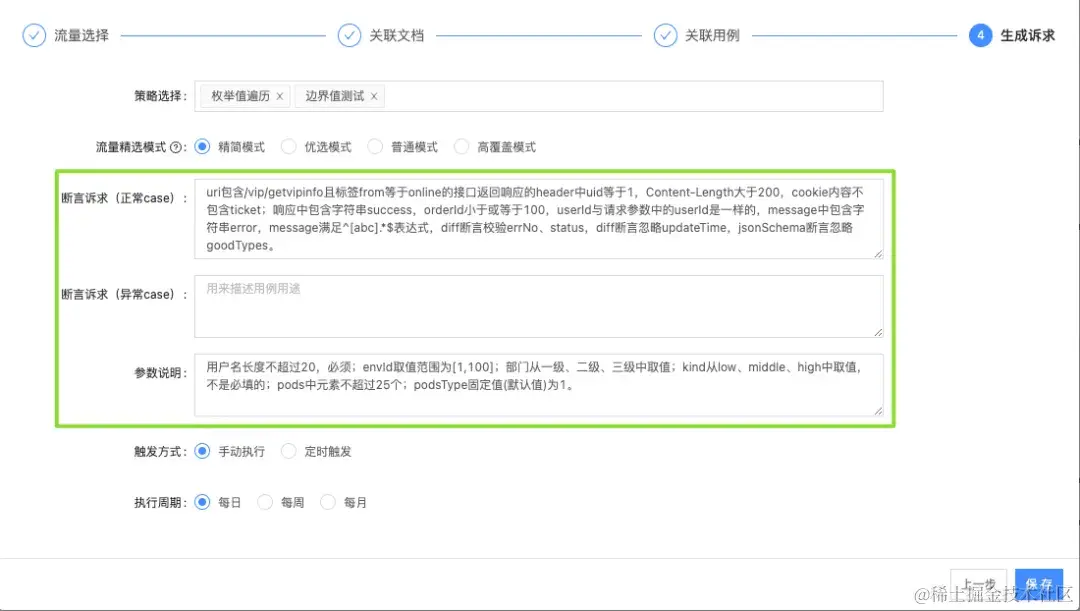Remove the 边界值测试 strategy tag
Viewport: 1080px width, 611px height.
pyautogui.click(x=374, y=96)
